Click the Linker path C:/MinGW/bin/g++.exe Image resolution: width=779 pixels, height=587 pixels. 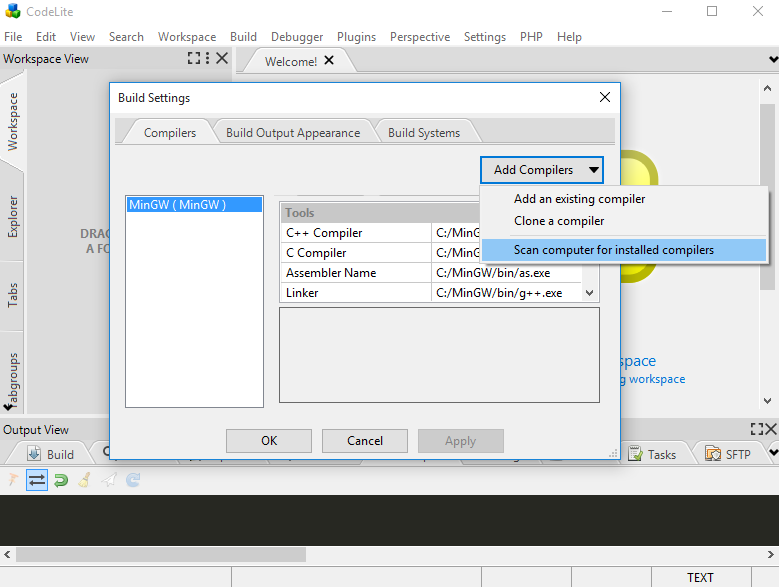(499, 293)
